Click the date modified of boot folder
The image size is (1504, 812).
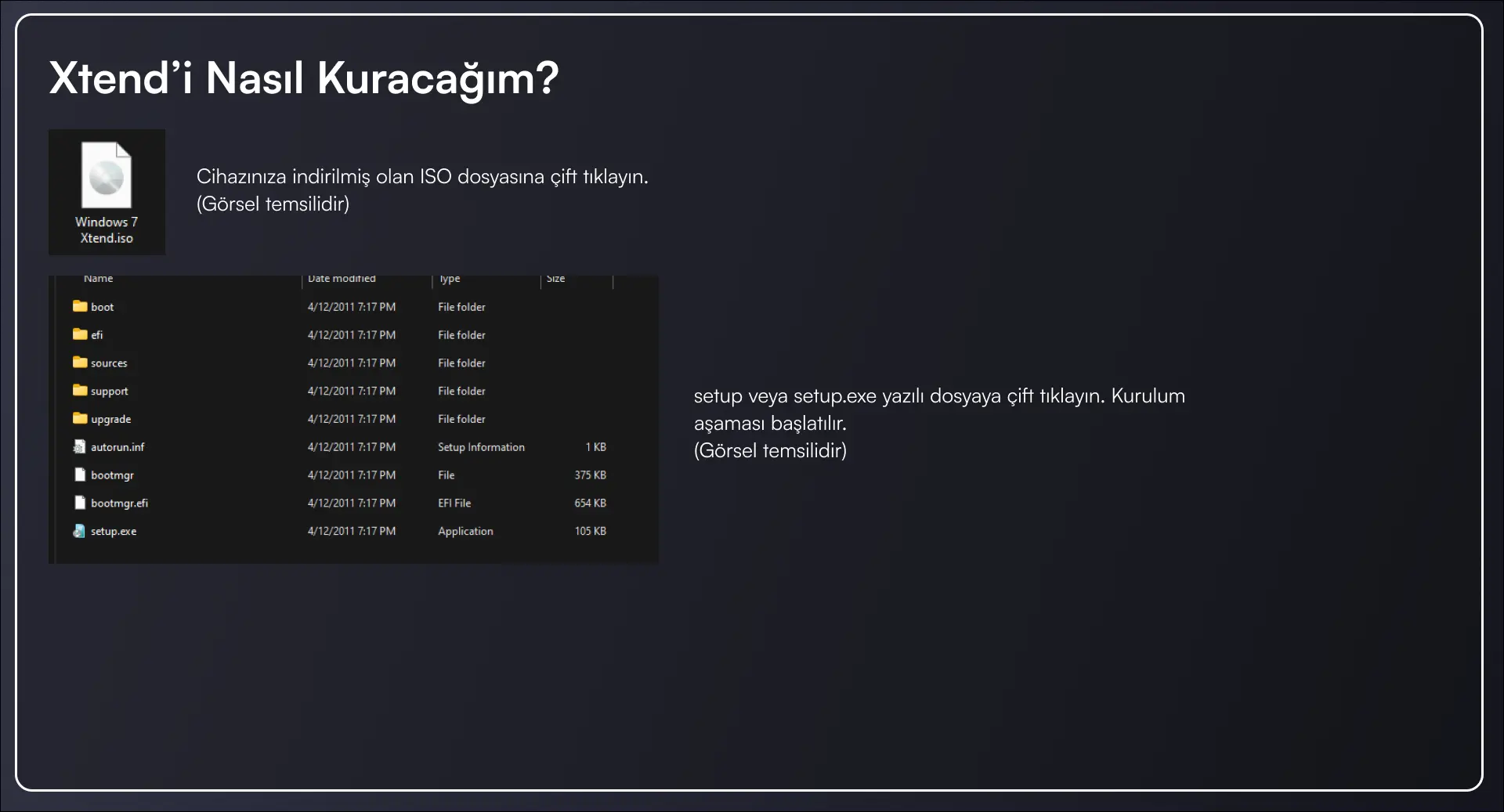[x=351, y=307]
